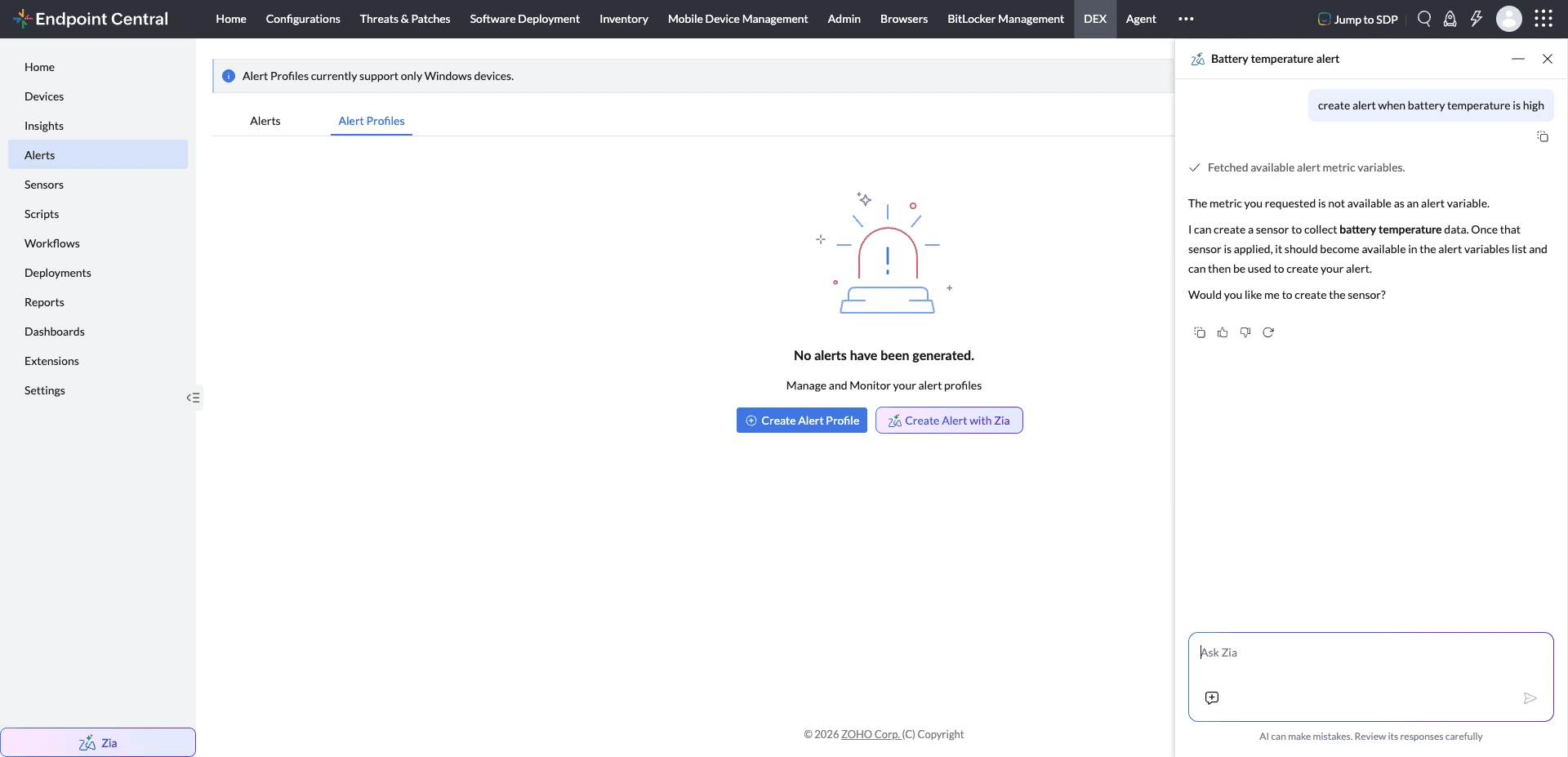Click the Create Alert Profile button
The width and height of the screenshot is (1568, 757).
coord(802,421)
